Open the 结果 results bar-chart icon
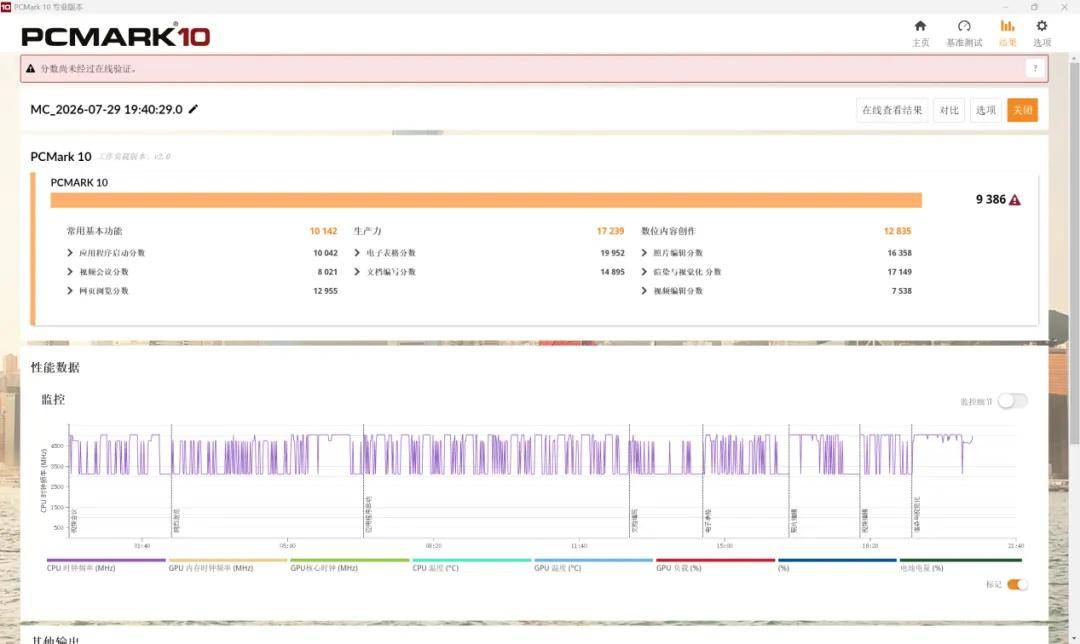 [1007, 26]
